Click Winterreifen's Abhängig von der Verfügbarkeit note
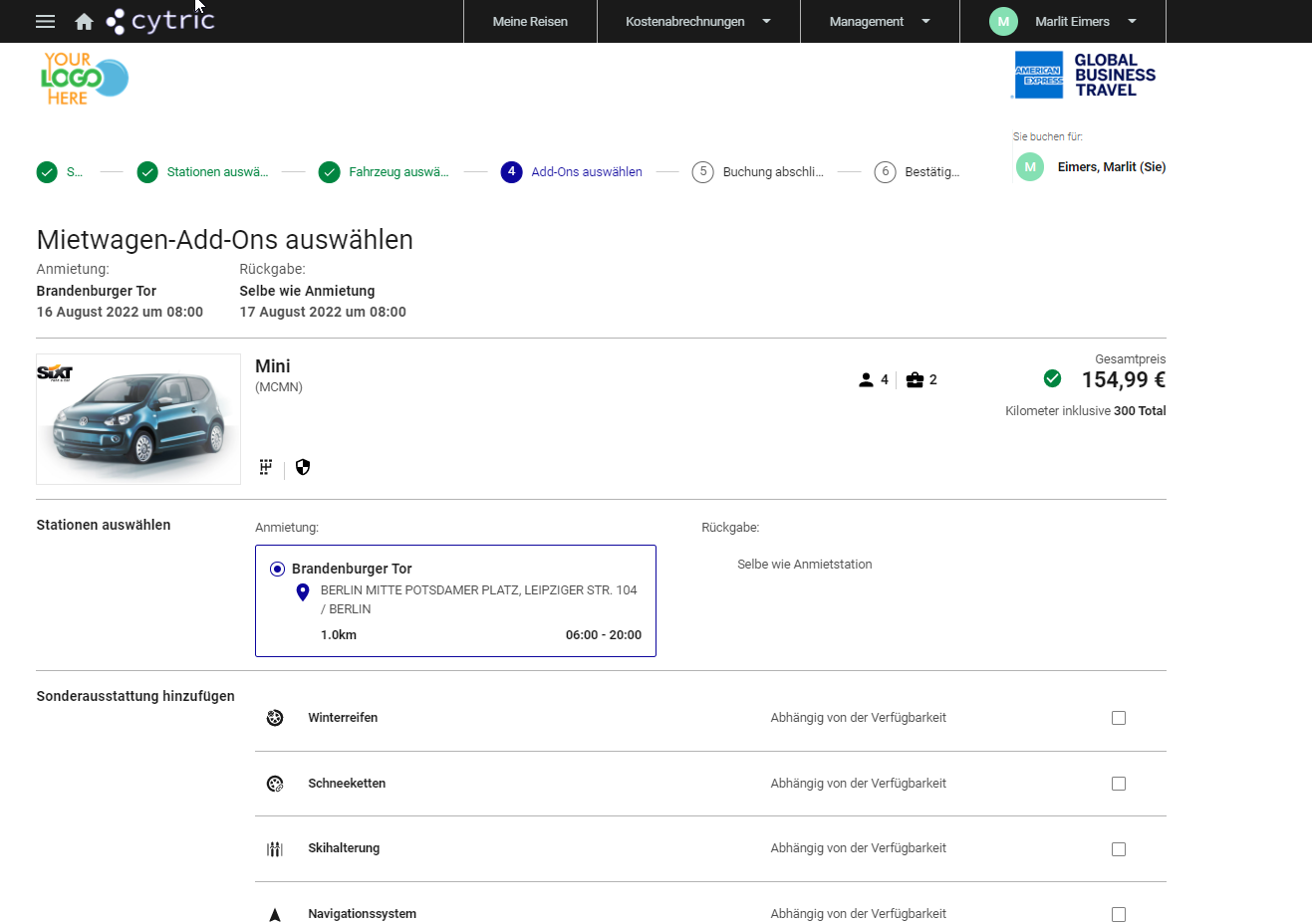The height and width of the screenshot is (924, 1312). coord(859,718)
